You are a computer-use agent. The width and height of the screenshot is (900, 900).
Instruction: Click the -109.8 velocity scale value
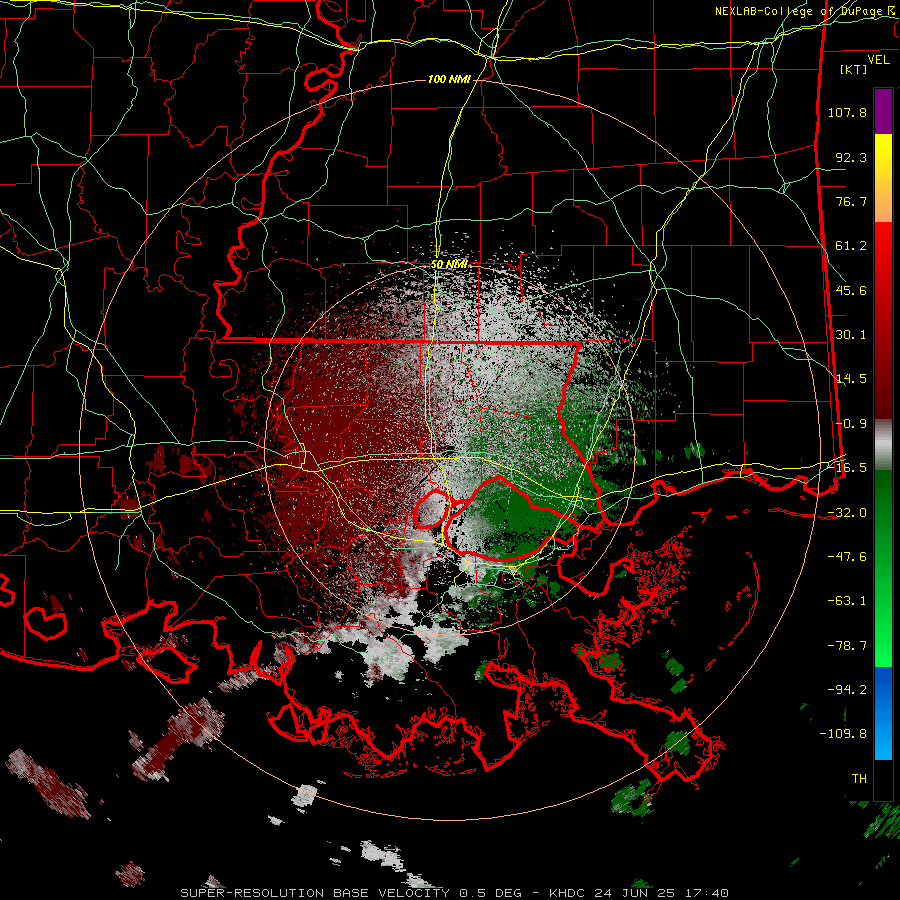pos(843,734)
